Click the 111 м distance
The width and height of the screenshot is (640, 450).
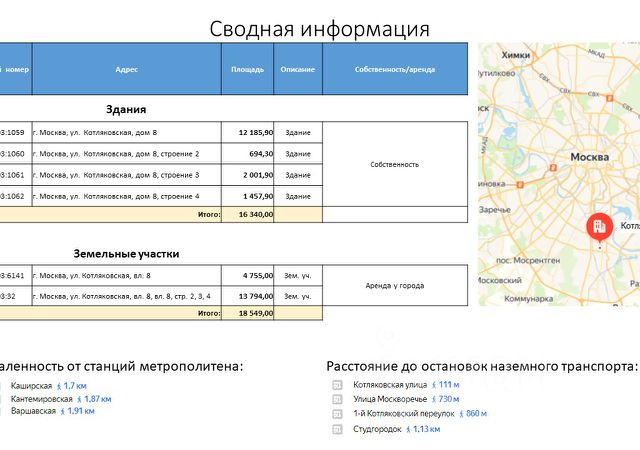449,385
